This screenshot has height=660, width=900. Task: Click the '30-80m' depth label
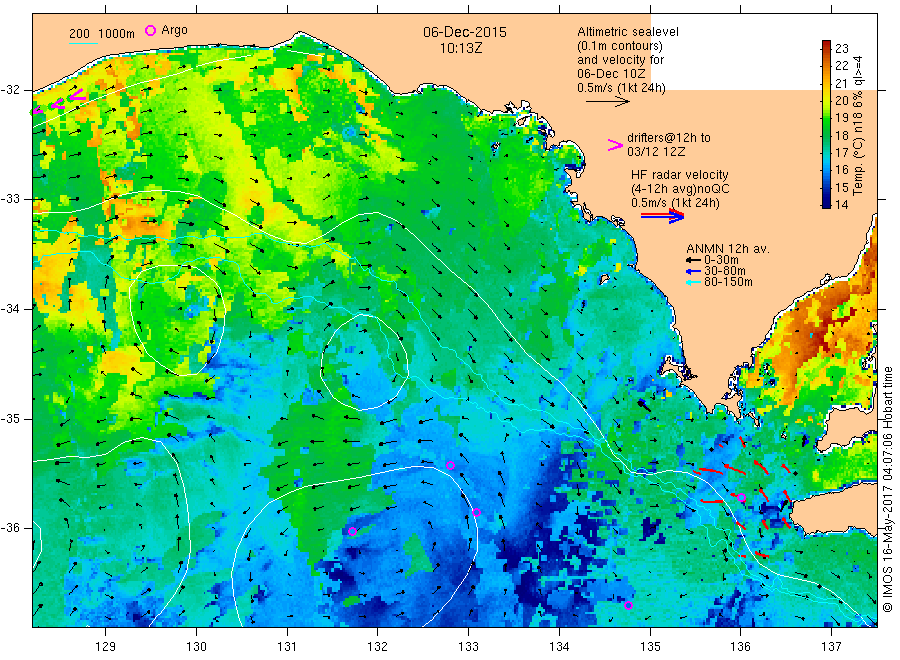(724, 271)
